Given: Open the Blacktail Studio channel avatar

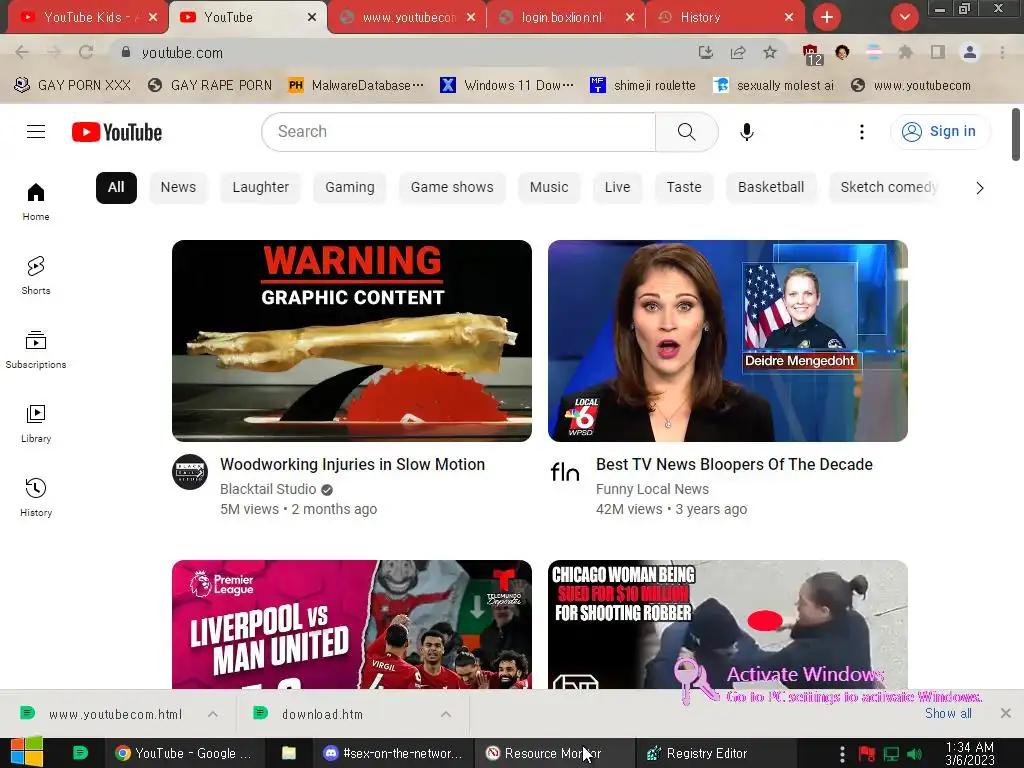Looking at the screenshot, I should tap(190, 472).
